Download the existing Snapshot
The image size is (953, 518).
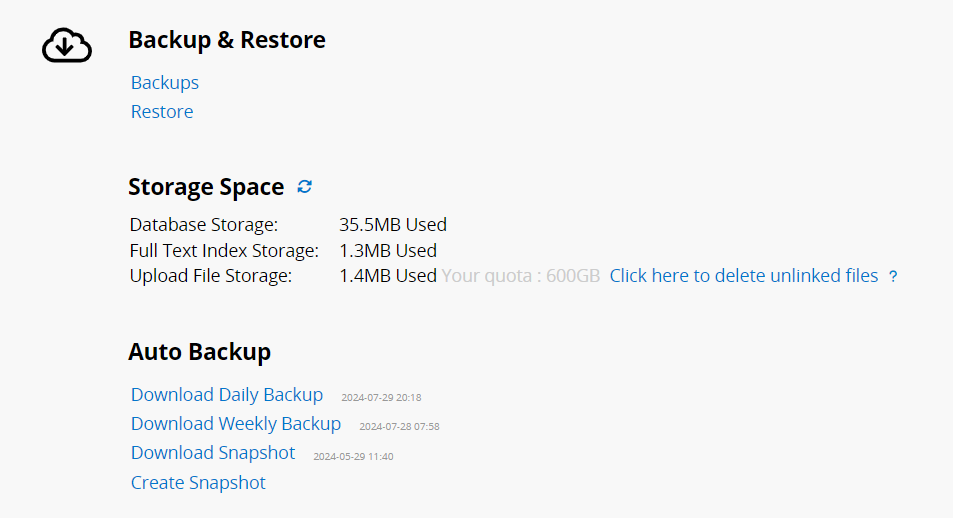click(x=213, y=453)
